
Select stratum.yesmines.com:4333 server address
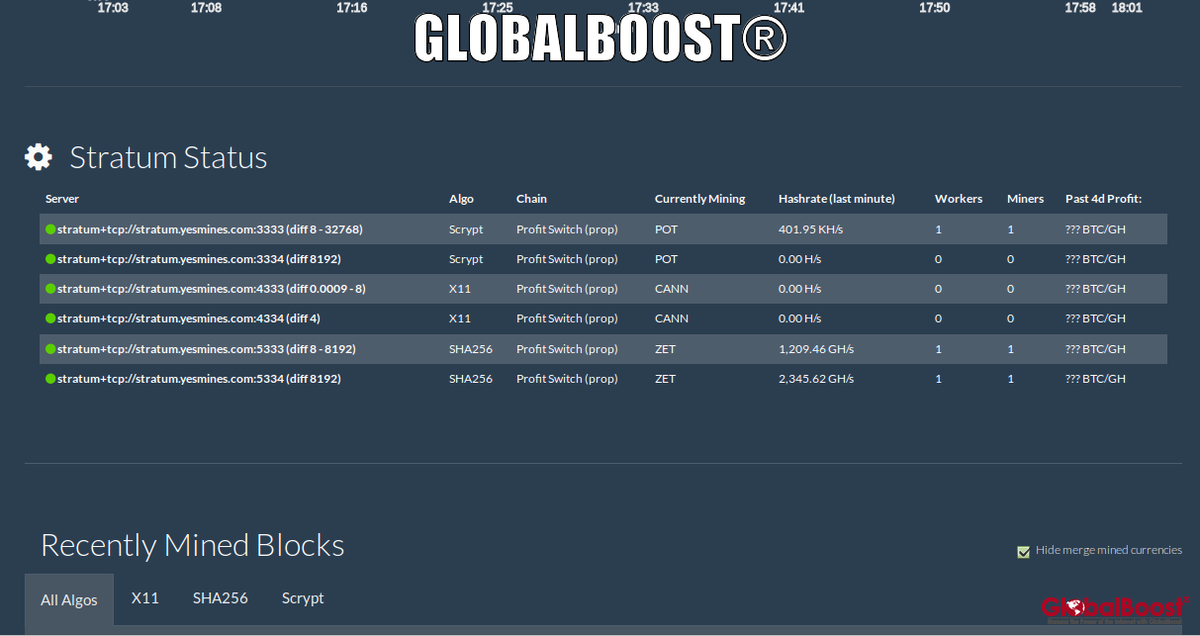[x=211, y=289]
